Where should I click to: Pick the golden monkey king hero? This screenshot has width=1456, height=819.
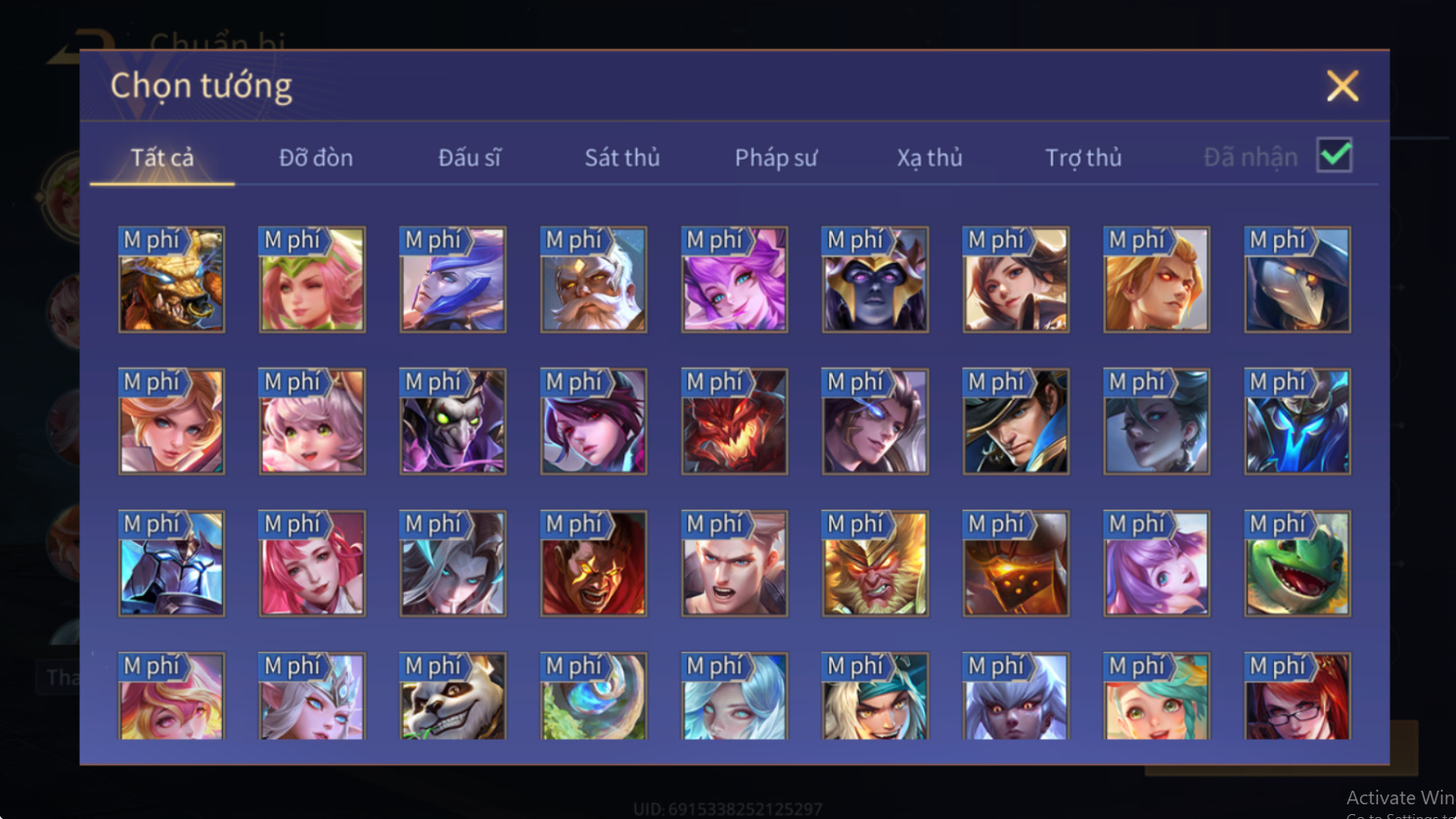[x=876, y=564]
